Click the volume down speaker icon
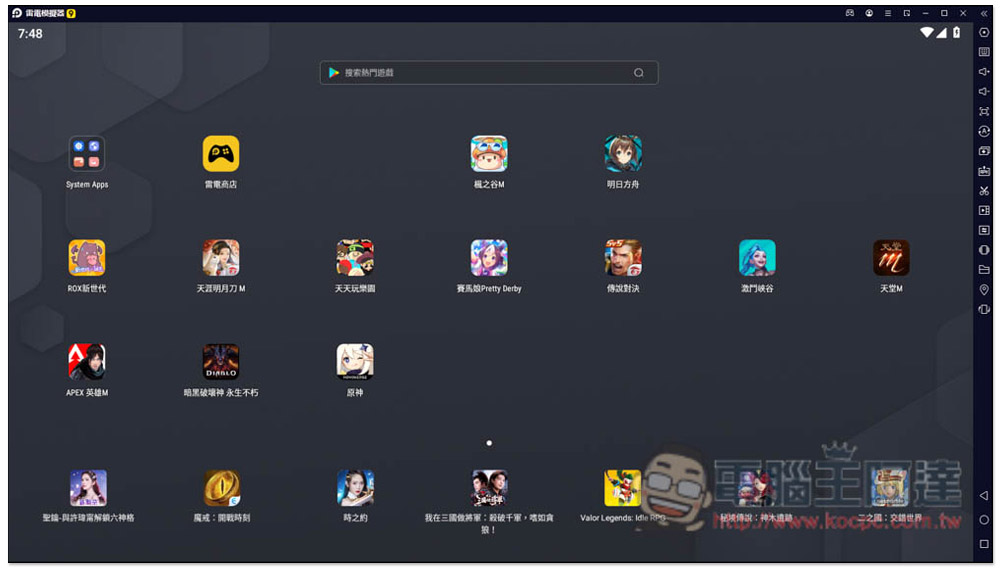 coord(984,92)
